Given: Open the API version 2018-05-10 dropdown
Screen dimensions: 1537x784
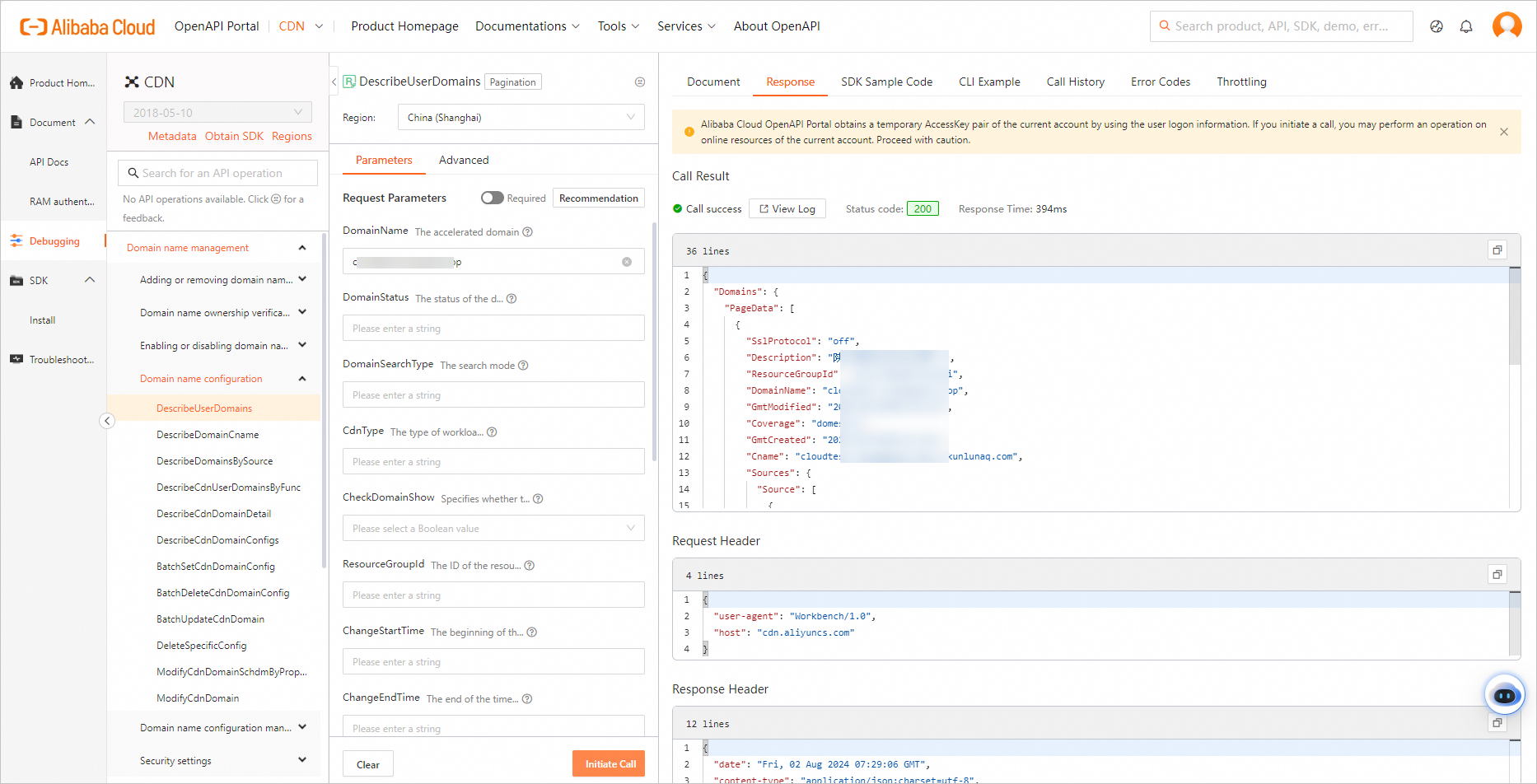Looking at the screenshot, I should tap(217, 113).
